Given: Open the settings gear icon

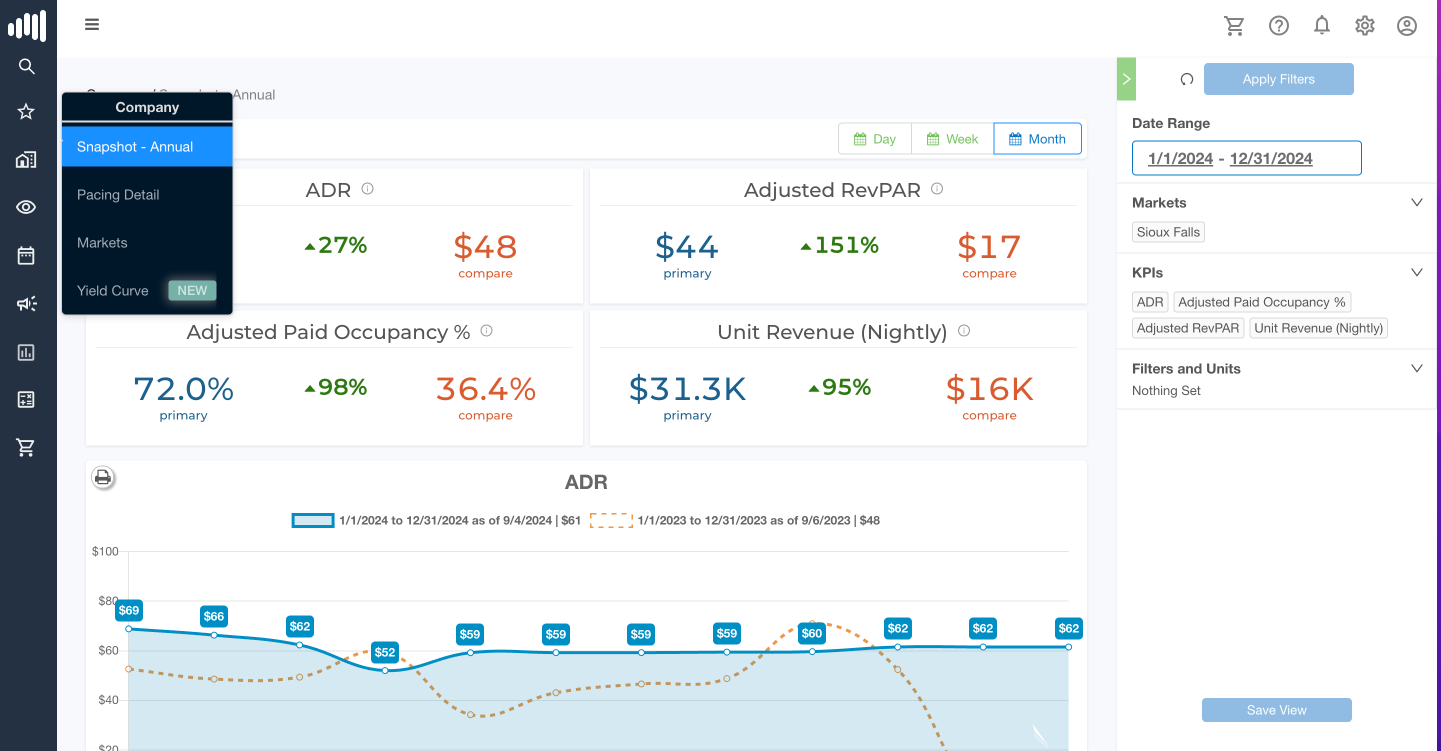Looking at the screenshot, I should [x=1365, y=26].
